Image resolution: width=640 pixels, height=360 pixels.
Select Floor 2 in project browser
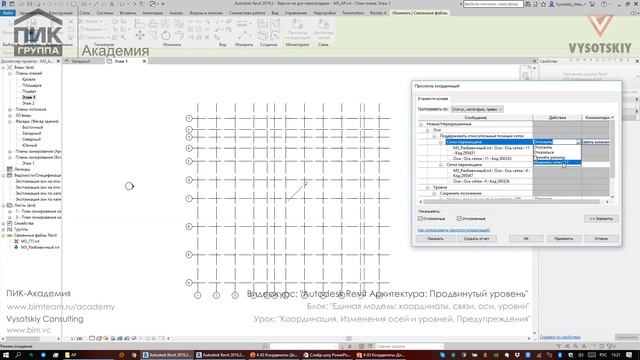[x=28, y=103]
